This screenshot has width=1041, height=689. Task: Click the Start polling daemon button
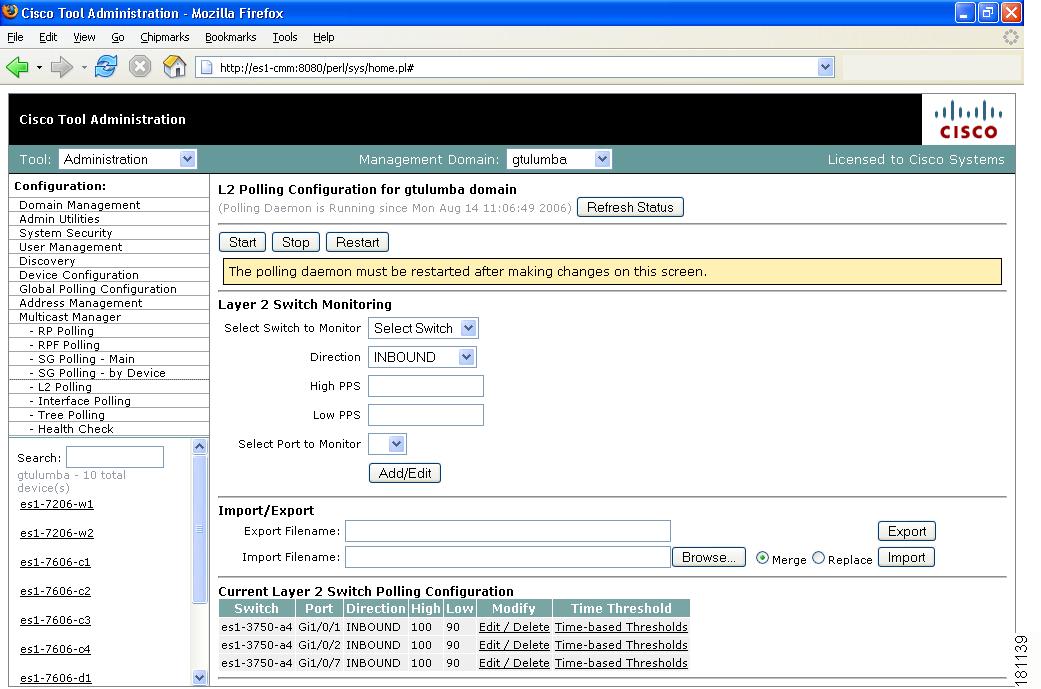(x=242, y=242)
